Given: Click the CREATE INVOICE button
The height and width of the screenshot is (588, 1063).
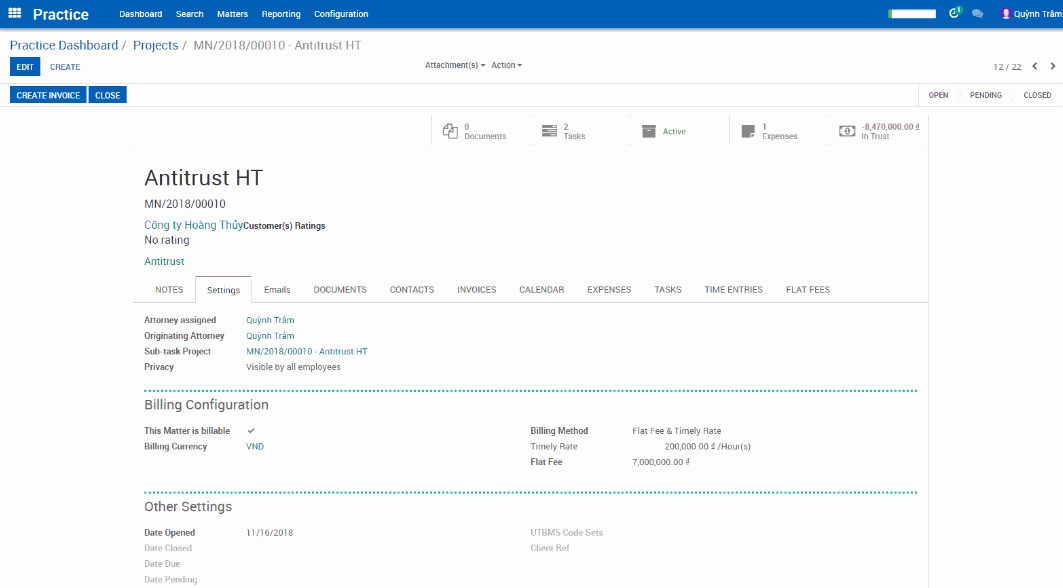Looking at the screenshot, I should (47, 94).
